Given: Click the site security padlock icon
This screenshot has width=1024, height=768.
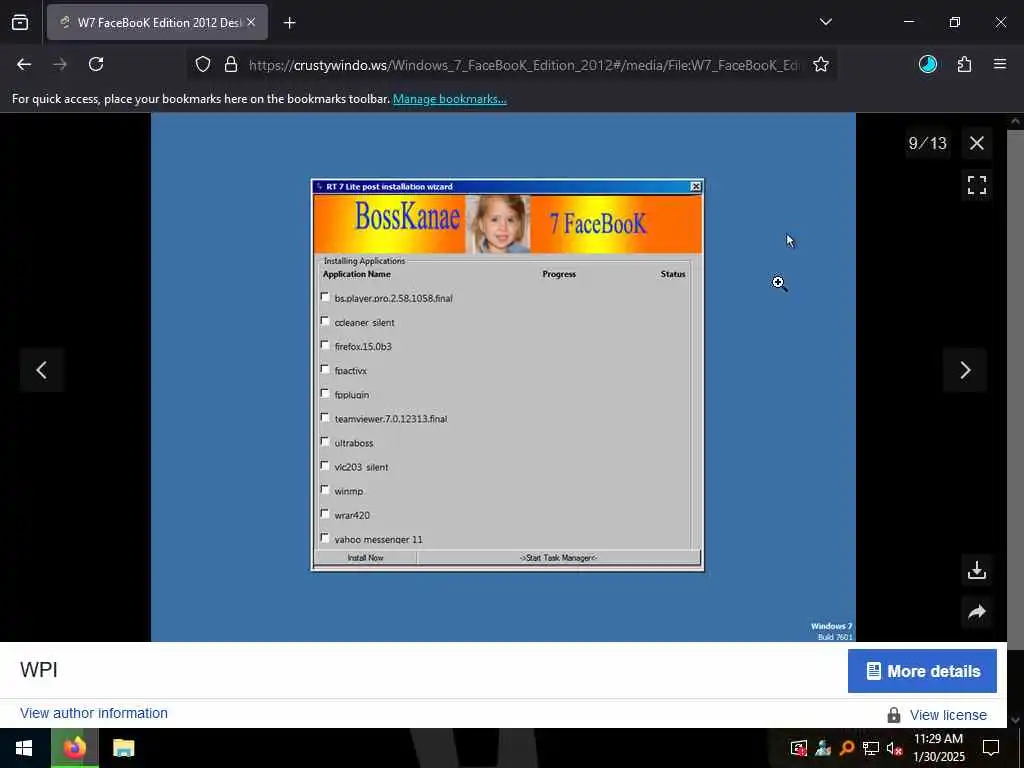Looking at the screenshot, I should tap(231, 64).
